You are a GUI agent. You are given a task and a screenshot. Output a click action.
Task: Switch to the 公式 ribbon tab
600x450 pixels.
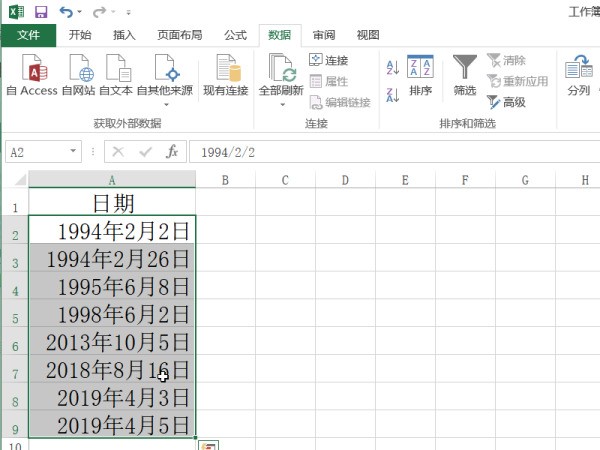pyautogui.click(x=236, y=35)
